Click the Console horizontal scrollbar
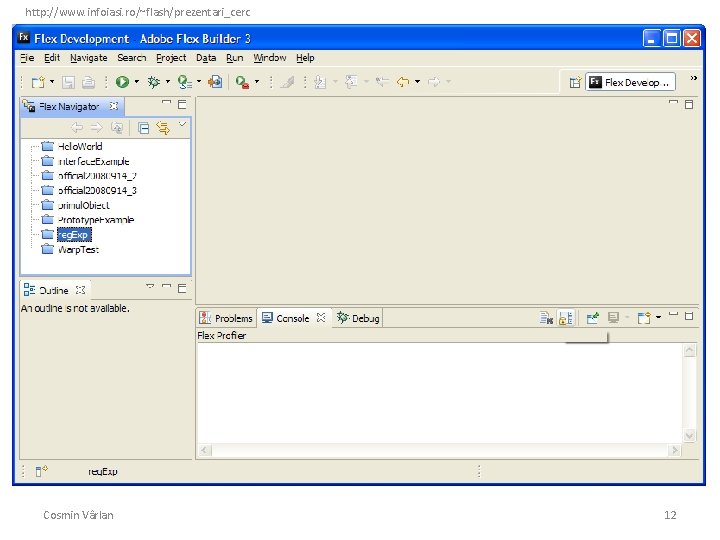720x540 pixels. 440,450
